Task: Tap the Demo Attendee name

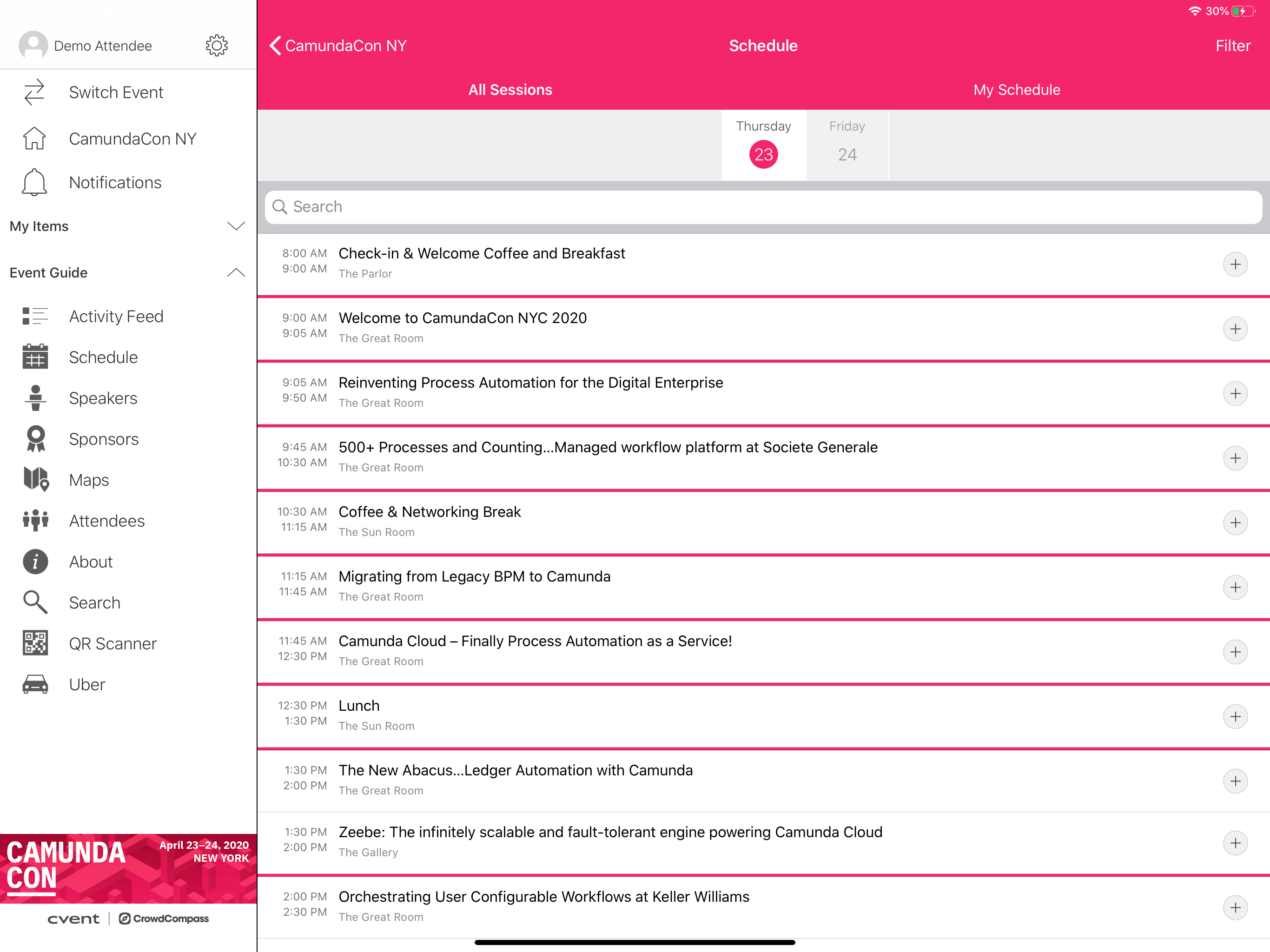Action: tap(103, 46)
